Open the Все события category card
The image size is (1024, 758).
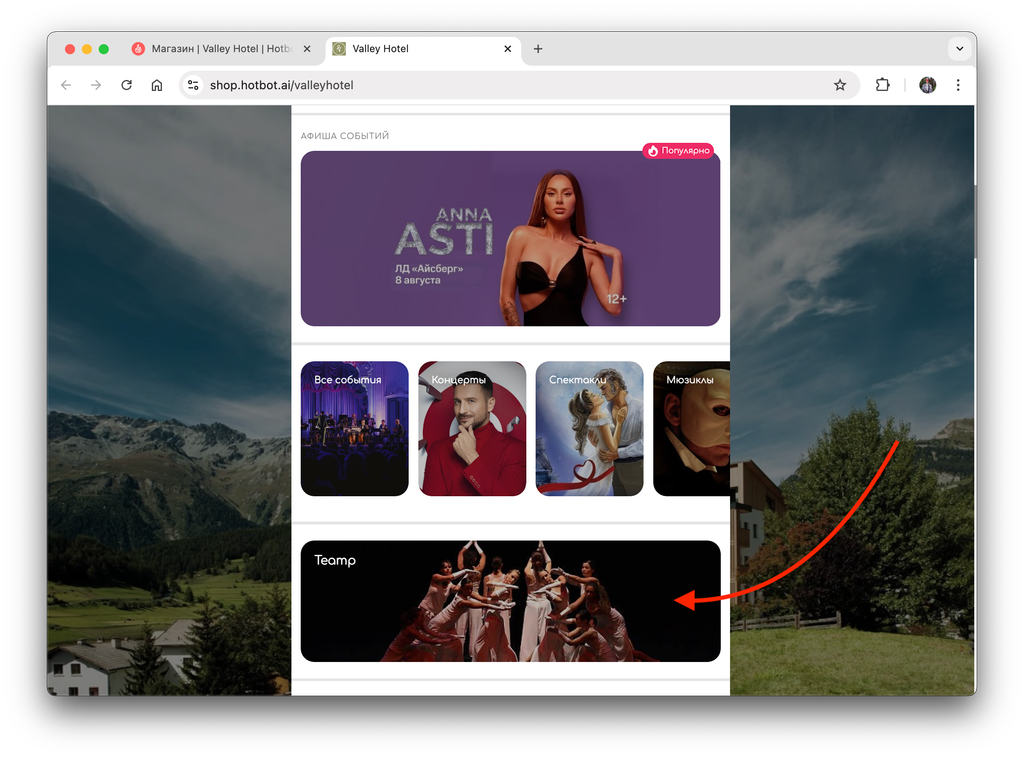[355, 428]
